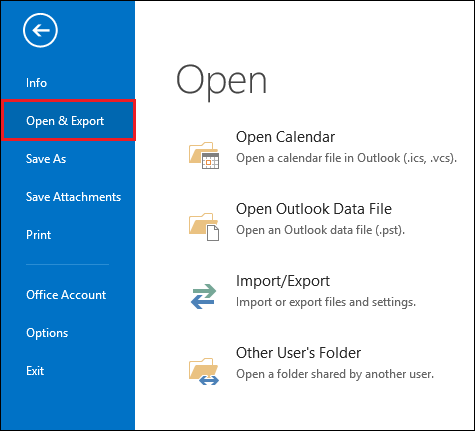
Task: Click 'Open a calendar file in Outlook' description
Action: point(346,158)
